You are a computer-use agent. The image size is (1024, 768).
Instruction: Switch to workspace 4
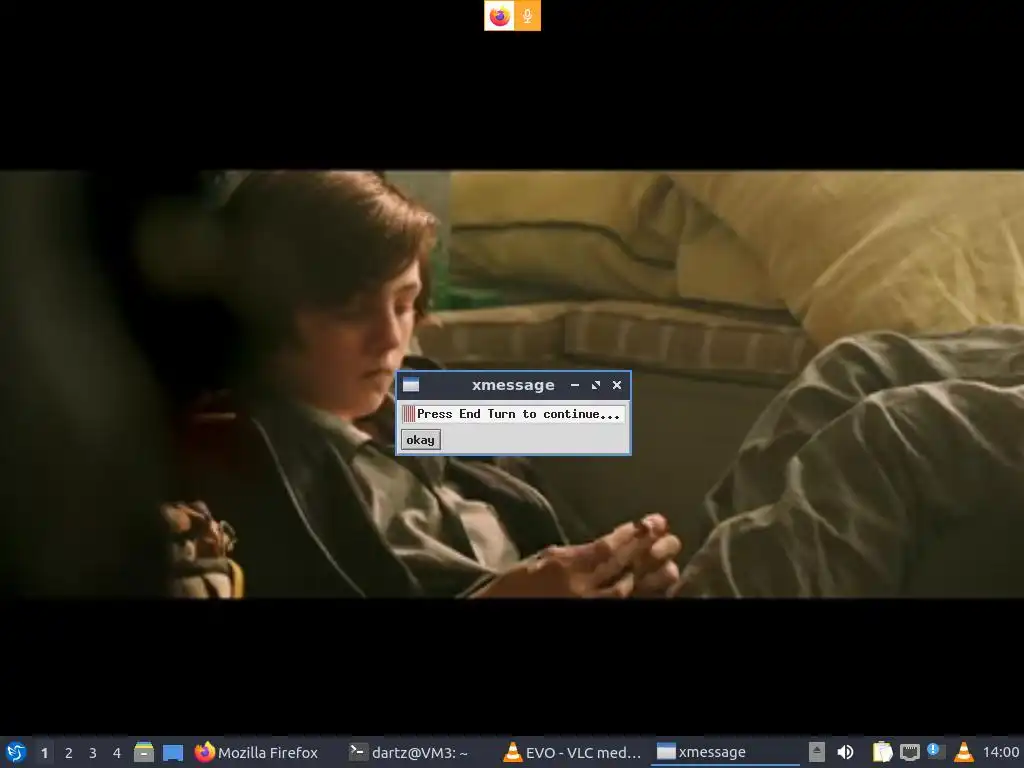(117, 753)
